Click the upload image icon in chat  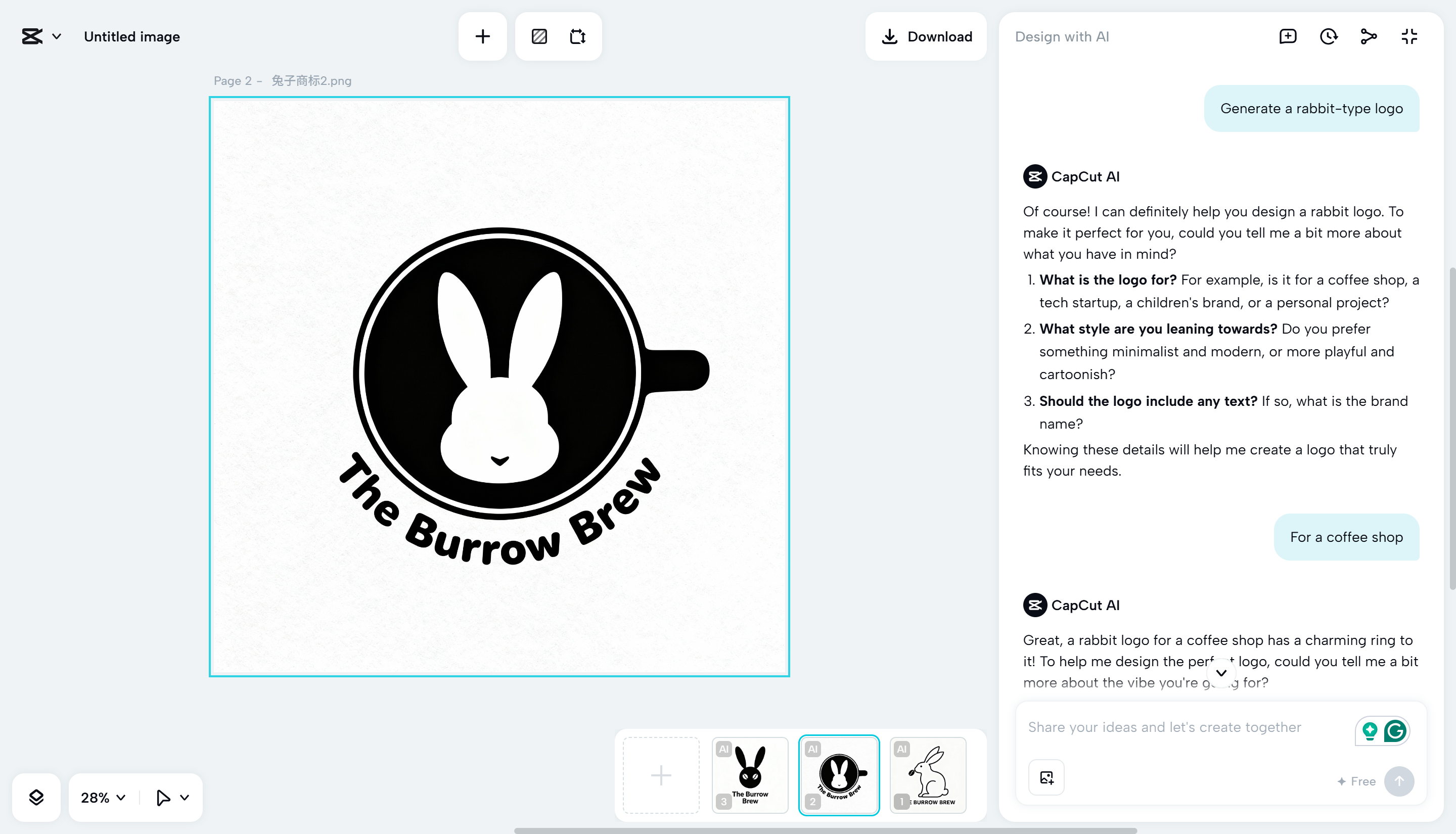[1046, 777]
